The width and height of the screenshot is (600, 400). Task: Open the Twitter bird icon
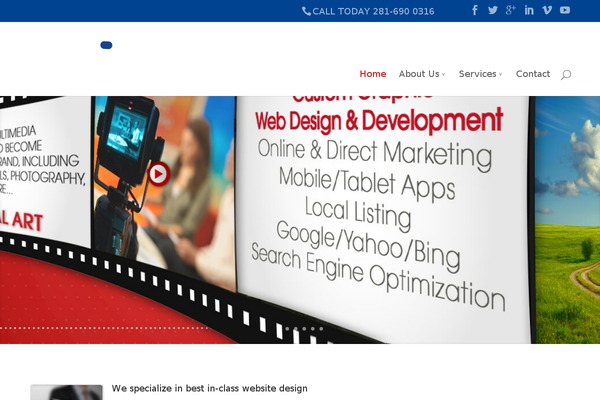(x=493, y=10)
